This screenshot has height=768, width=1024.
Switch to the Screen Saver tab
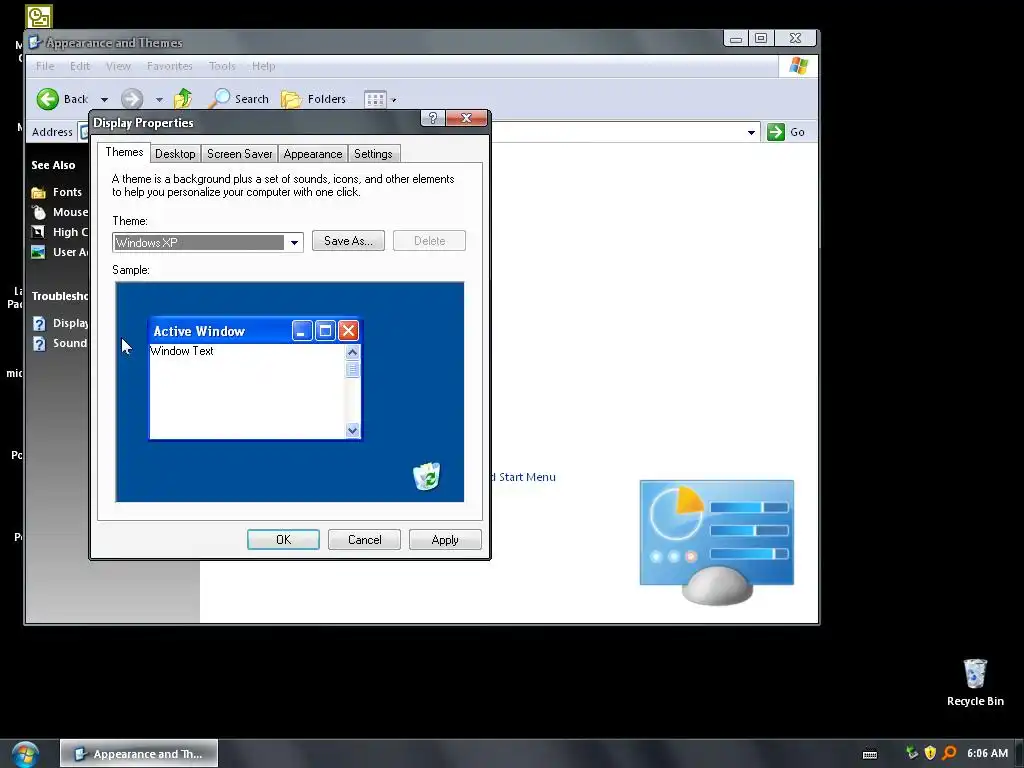click(x=240, y=154)
